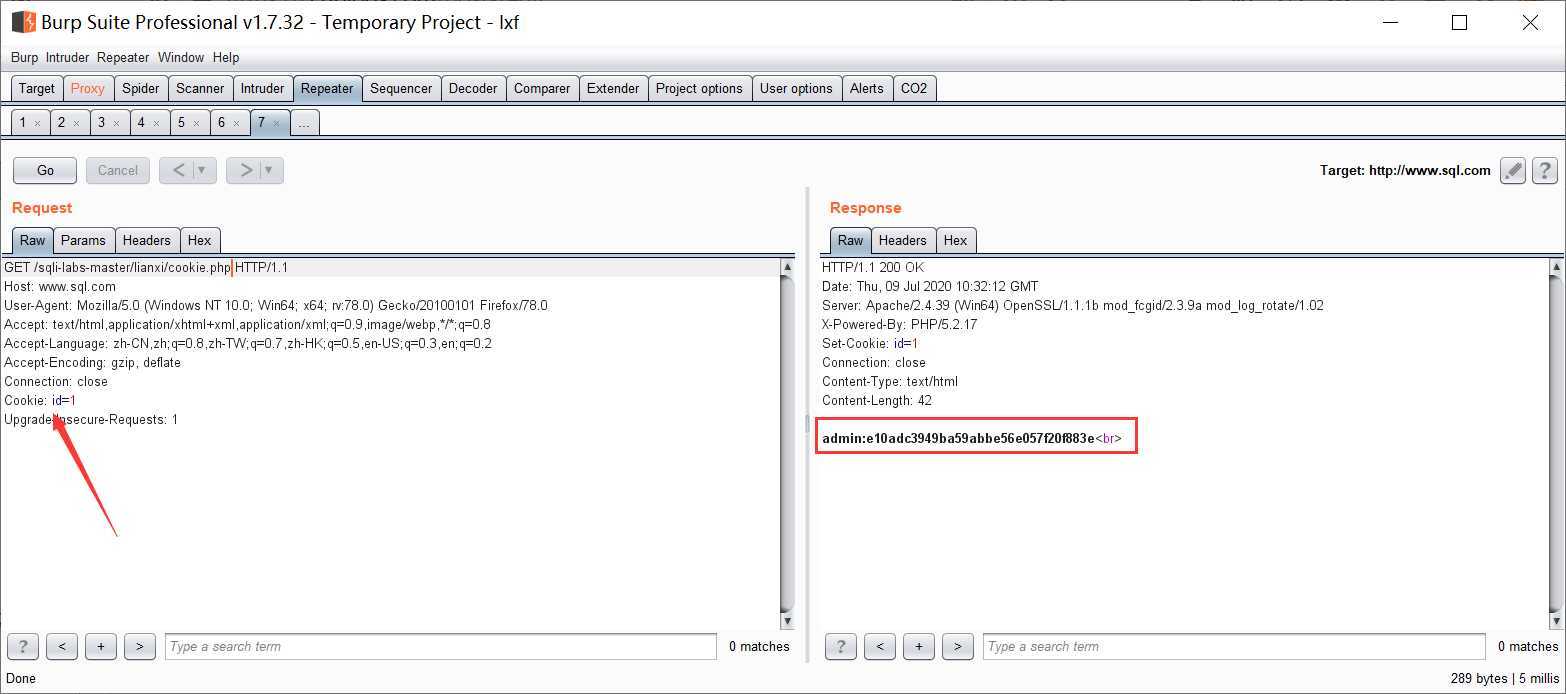
Task: Focus the response search term field
Action: click(x=1234, y=646)
